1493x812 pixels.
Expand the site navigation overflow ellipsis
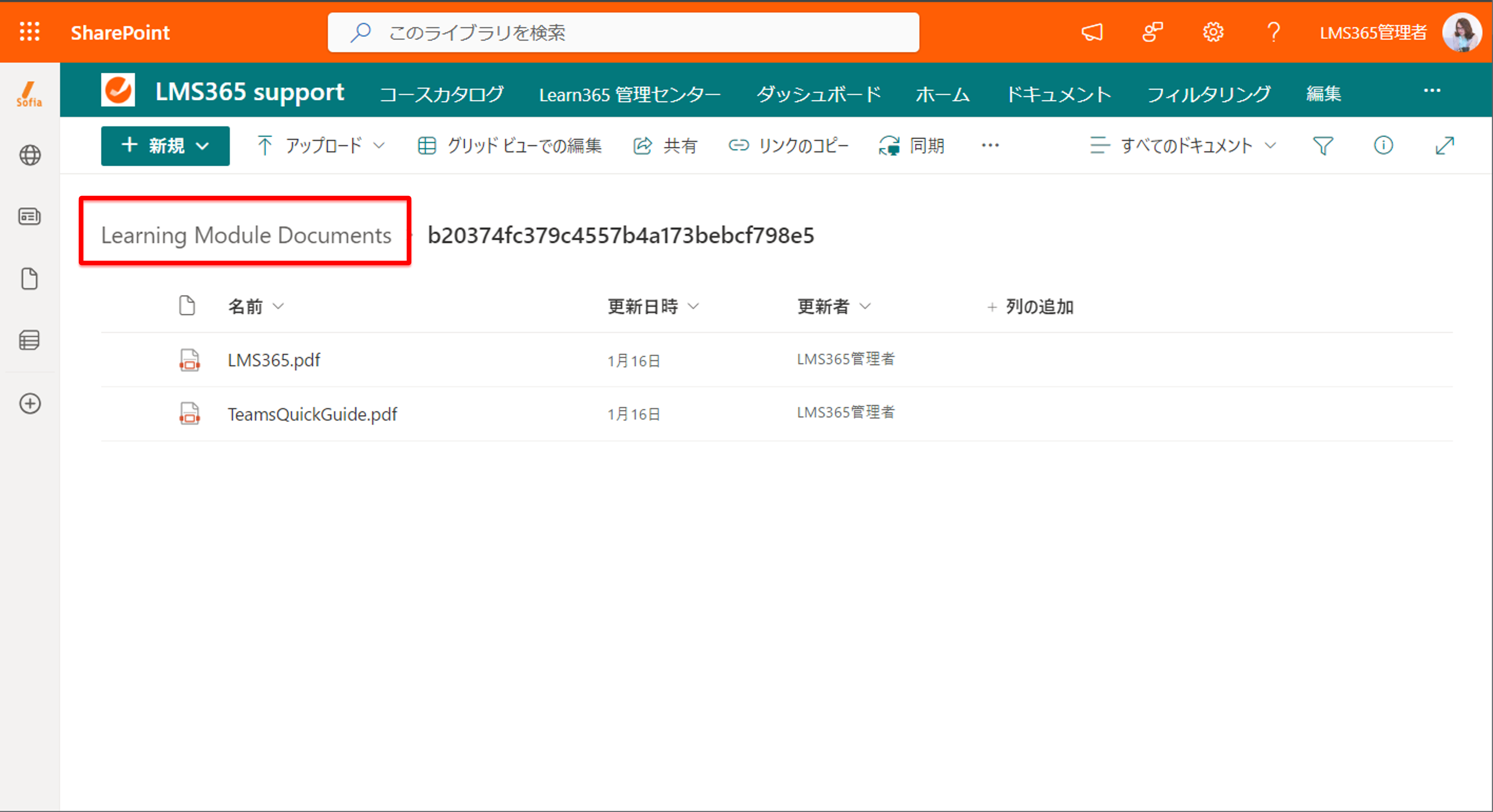click(x=1432, y=90)
